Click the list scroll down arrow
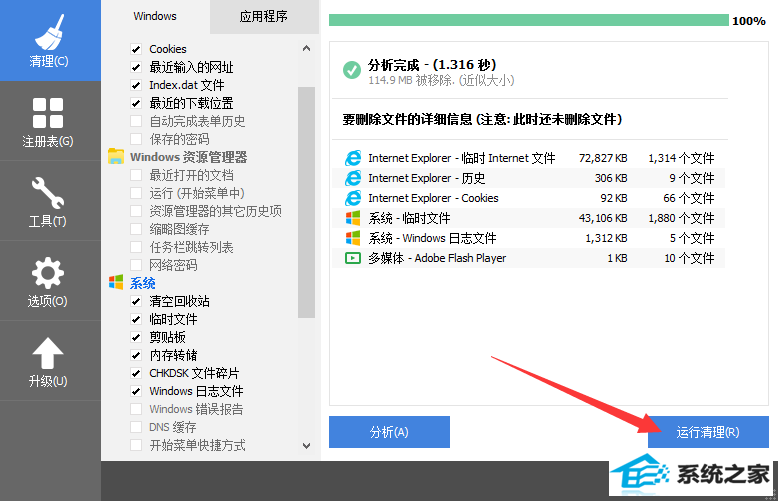The image size is (778, 501). click(x=307, y=445)
